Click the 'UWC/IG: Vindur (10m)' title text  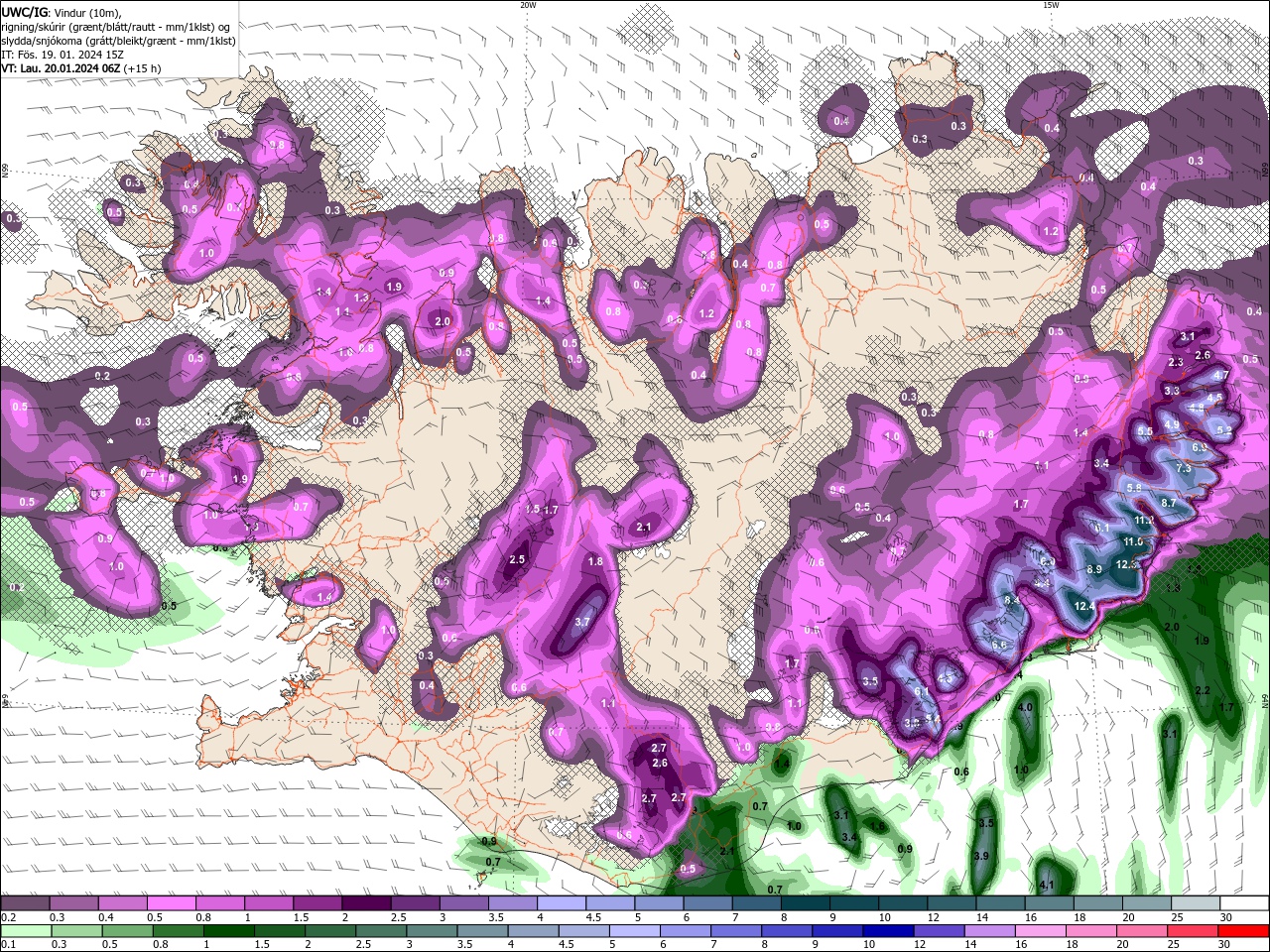coord(61,12)
